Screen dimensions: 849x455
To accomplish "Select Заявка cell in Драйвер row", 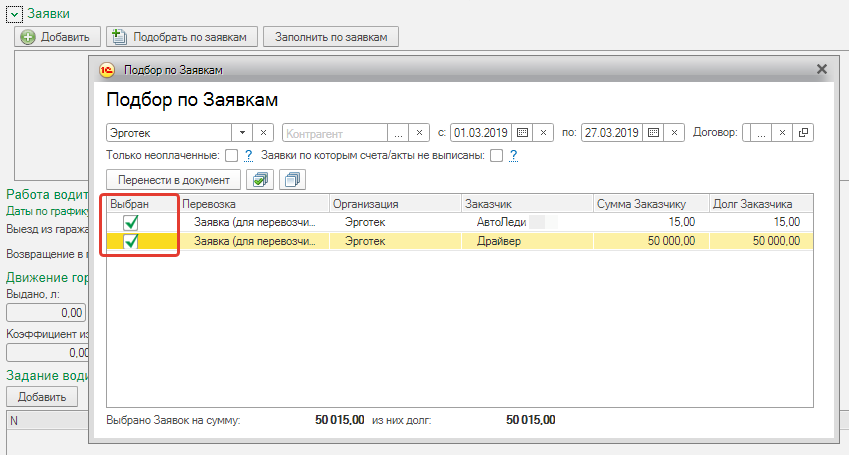I will [254, 241].
